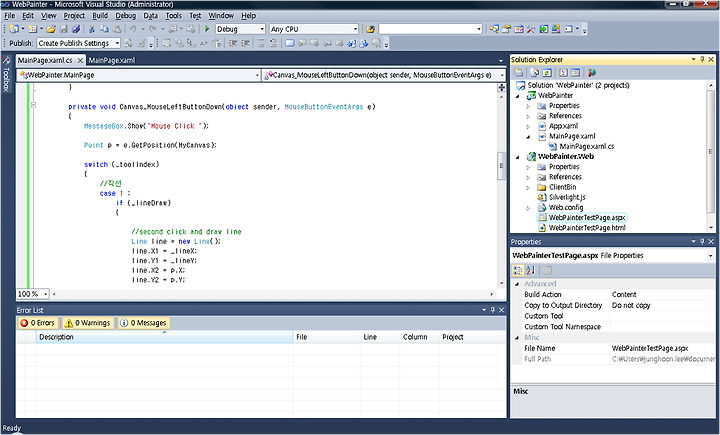Click the Copy Web Site globe icon
This screenshot has height=435, width=720.
point(591,73)
